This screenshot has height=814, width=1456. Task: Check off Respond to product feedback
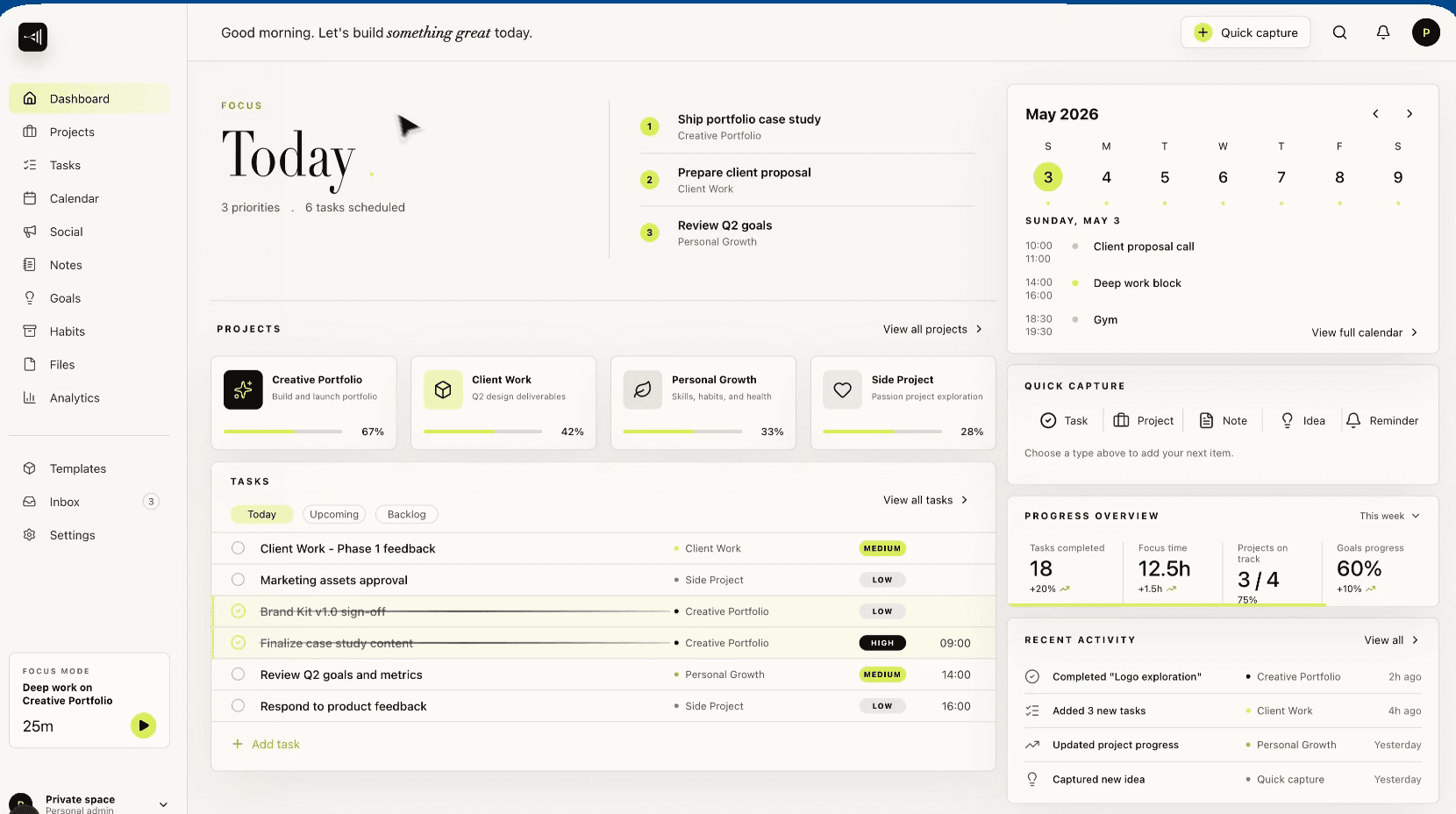click(x=238, y=706)
